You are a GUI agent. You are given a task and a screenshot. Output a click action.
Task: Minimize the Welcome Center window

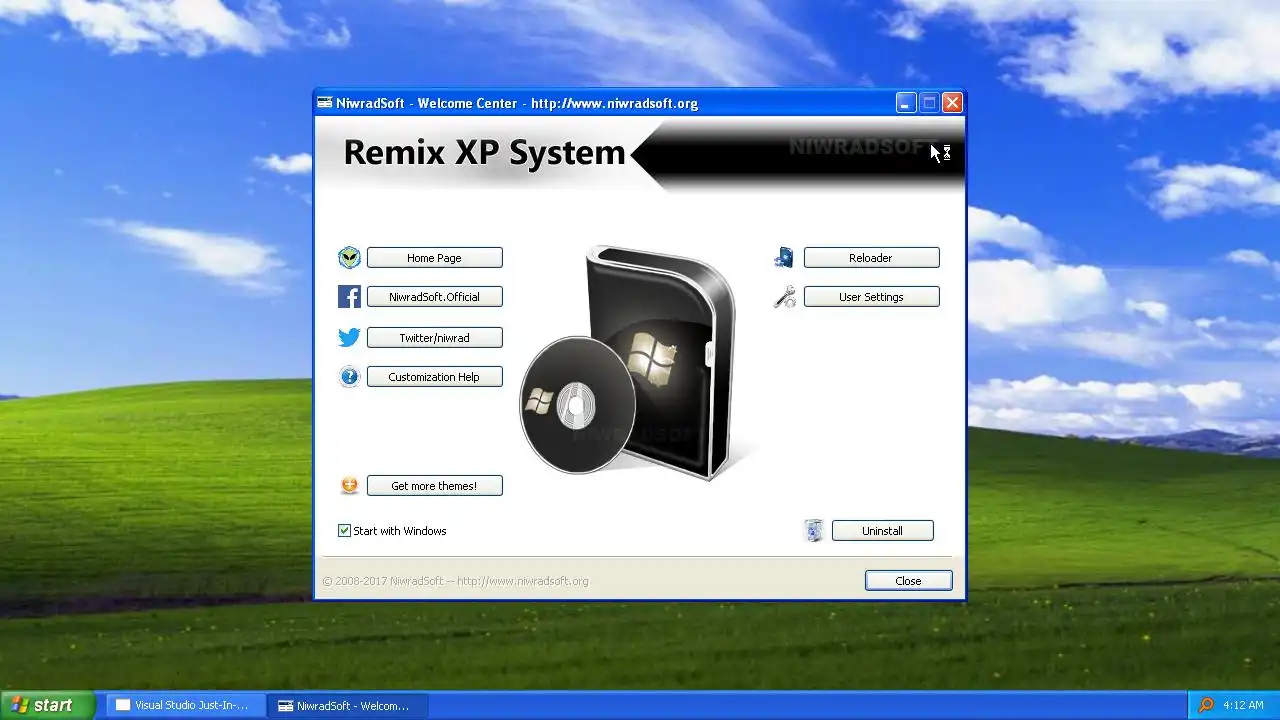tap(905, 103)
